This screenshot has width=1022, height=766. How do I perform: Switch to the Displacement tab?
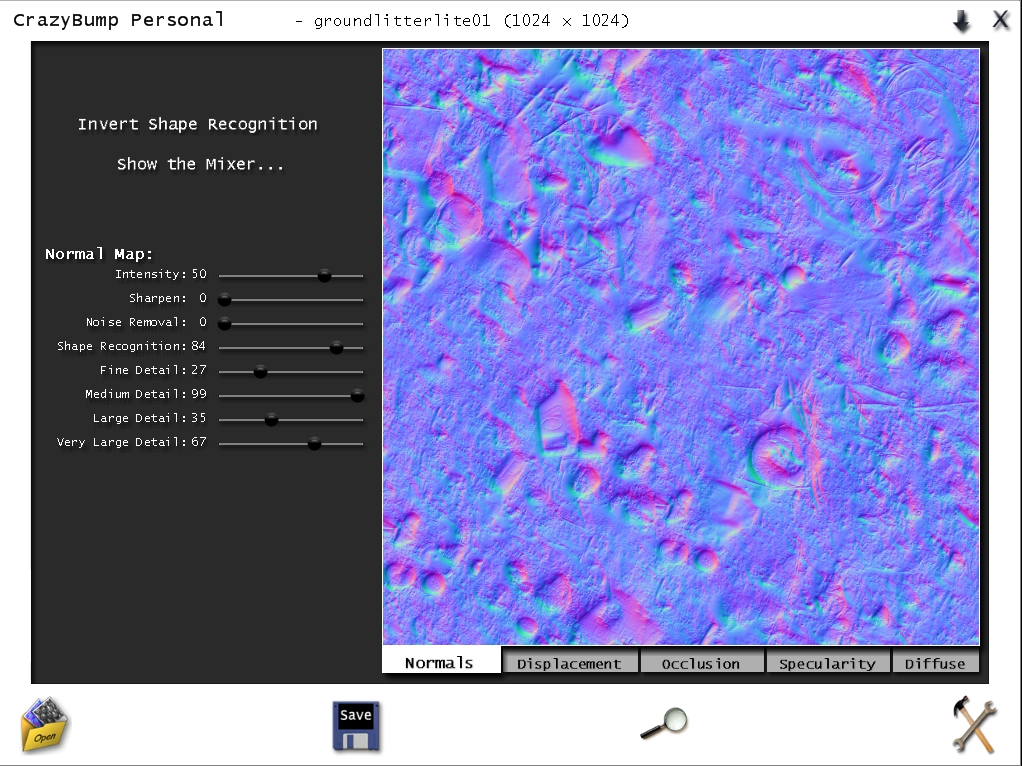pos(569,663)
